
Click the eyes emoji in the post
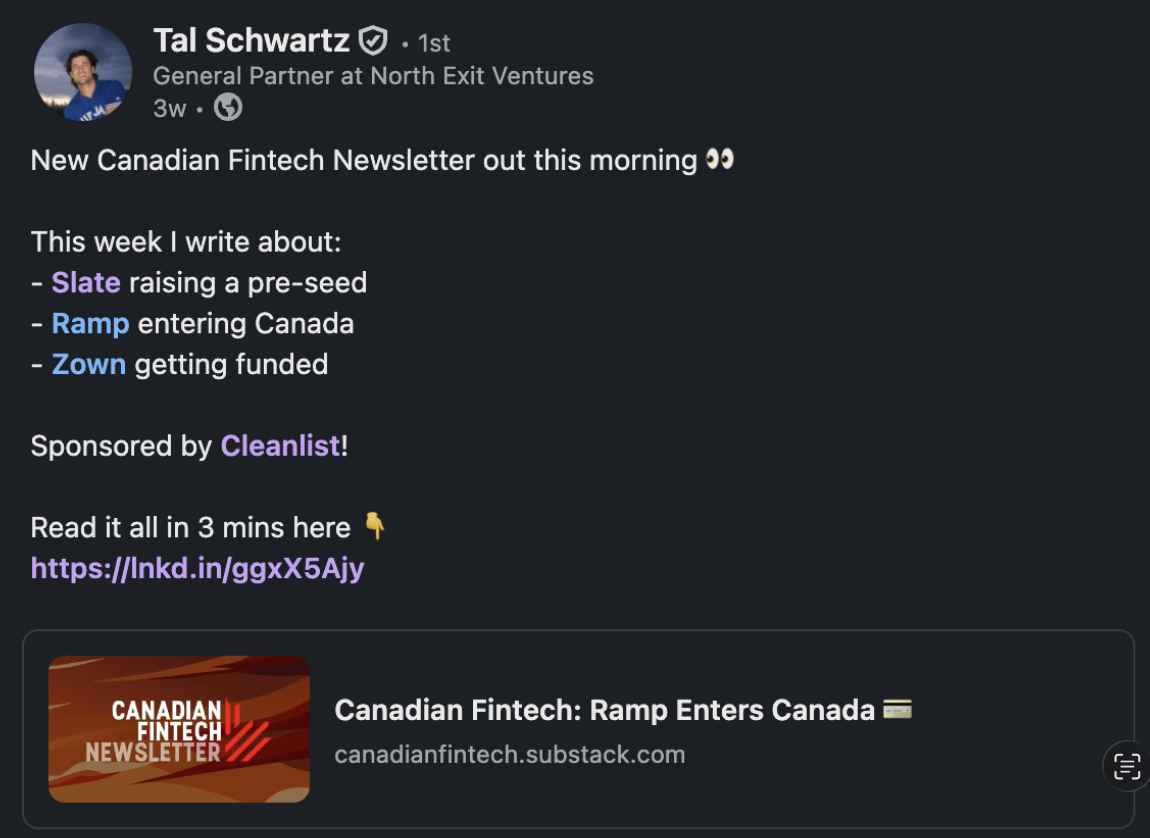click(719, 159)
